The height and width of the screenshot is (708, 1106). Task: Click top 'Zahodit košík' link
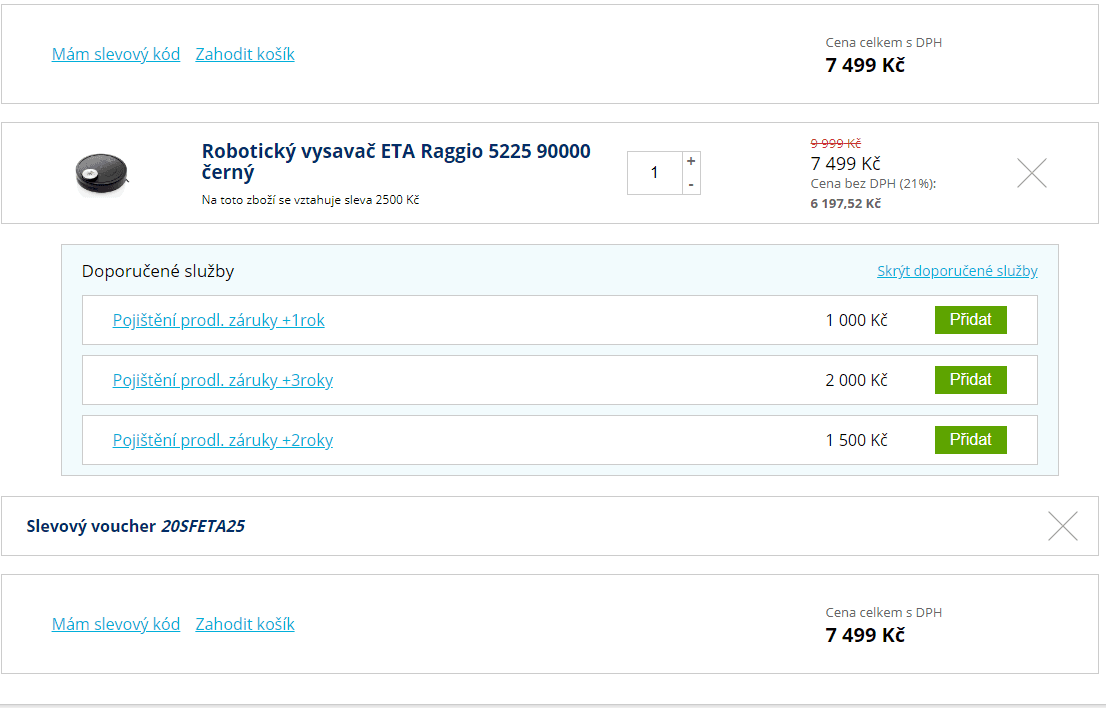[245, 54]
